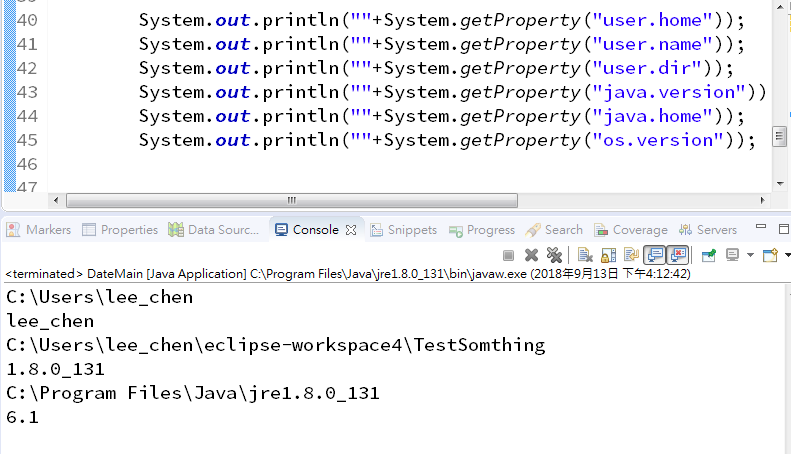Expand the Open Console dropdown arrow
The height and width of the screenshot is (454, 791).
click(787, 255)
